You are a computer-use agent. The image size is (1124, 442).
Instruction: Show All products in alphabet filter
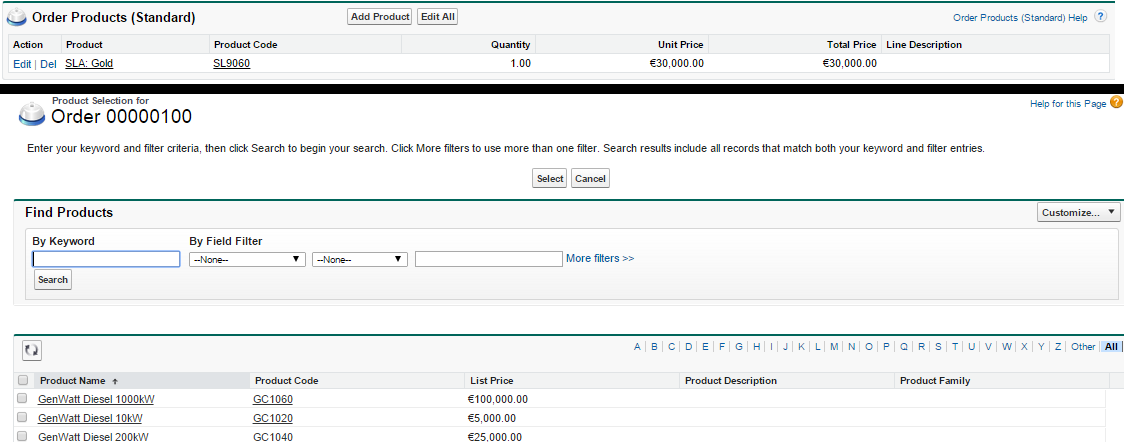point(1111,347)
